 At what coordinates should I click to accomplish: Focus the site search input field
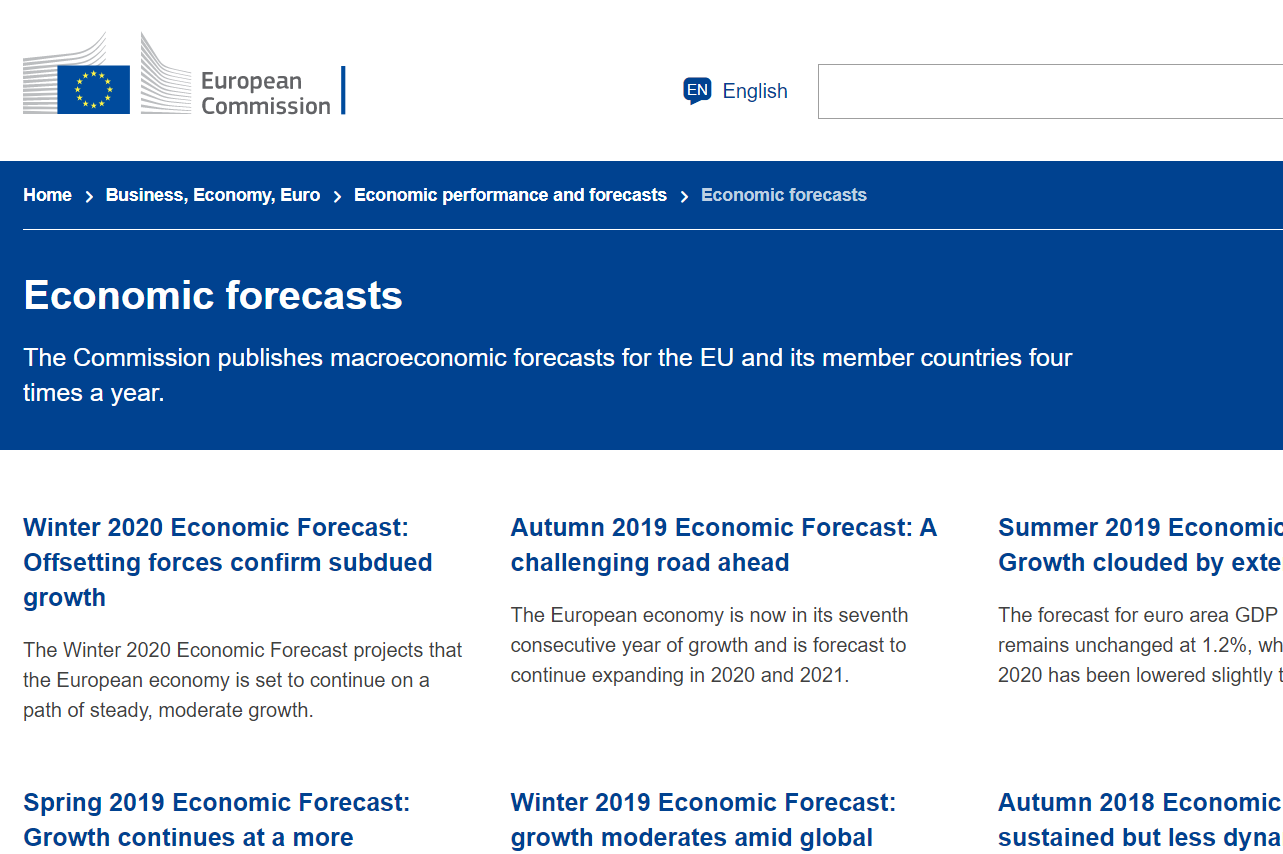[x=1050, y=91]
